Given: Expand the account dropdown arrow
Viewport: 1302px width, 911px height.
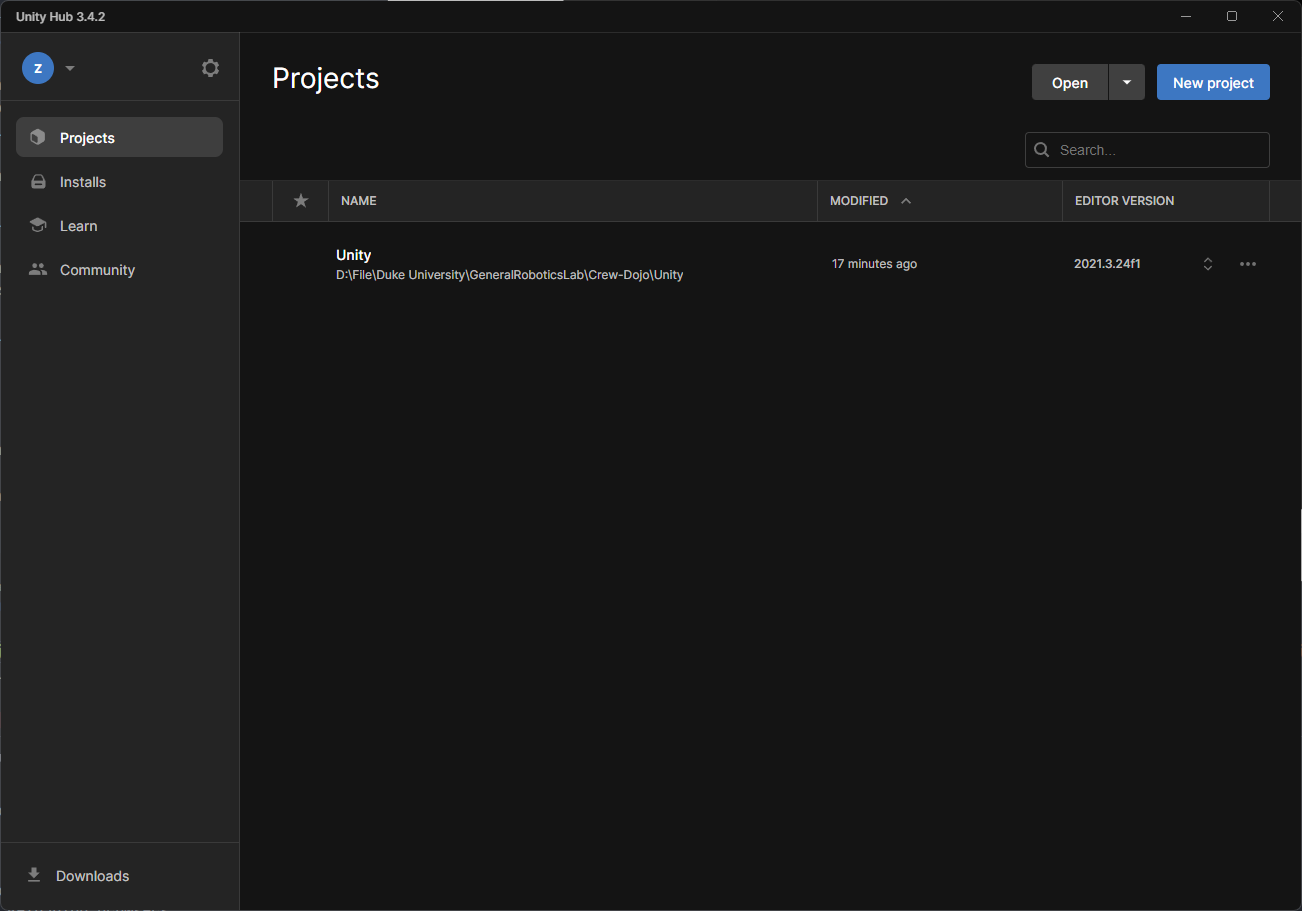Looking at the screenshot, I should (70, 69).
